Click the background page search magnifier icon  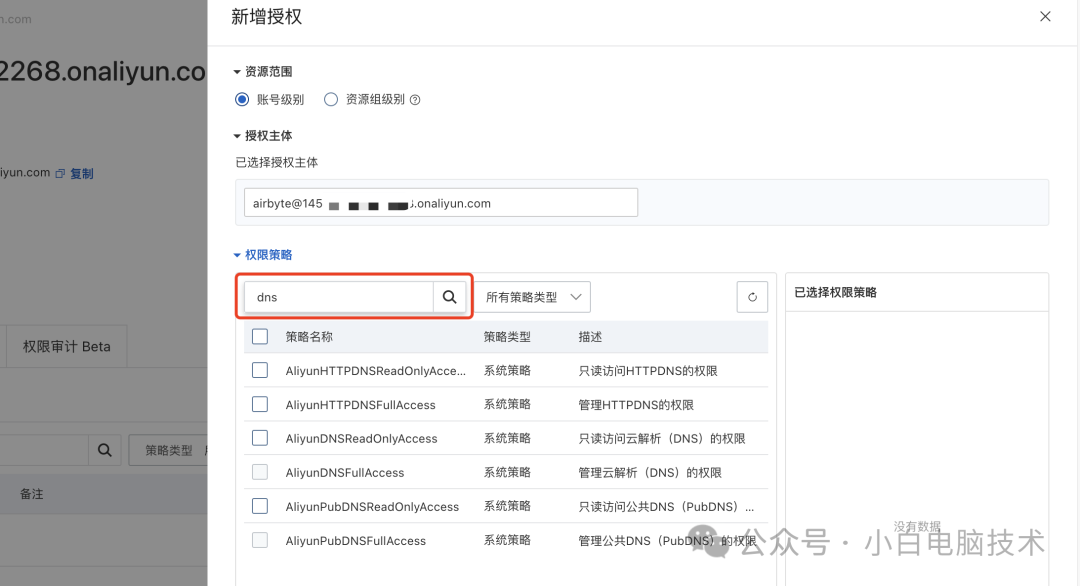click(x=105, y=450)
